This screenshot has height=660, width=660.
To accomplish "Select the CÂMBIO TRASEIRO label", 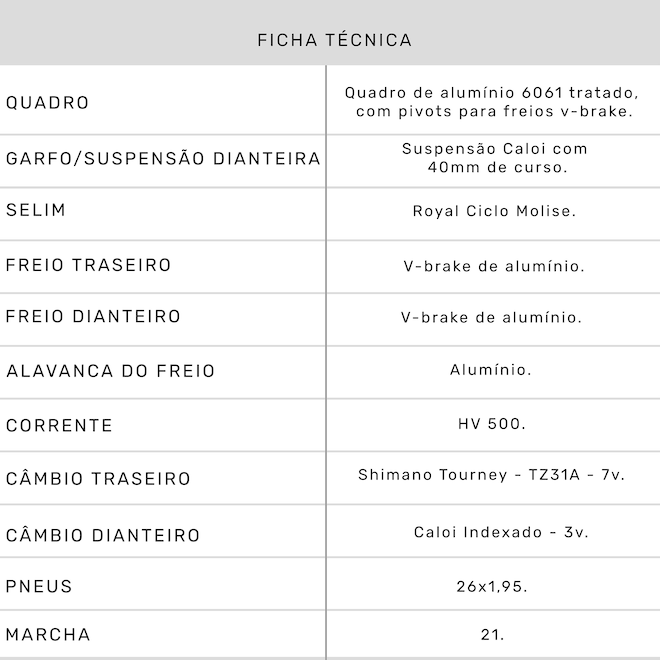I will (x=98, y=479).
